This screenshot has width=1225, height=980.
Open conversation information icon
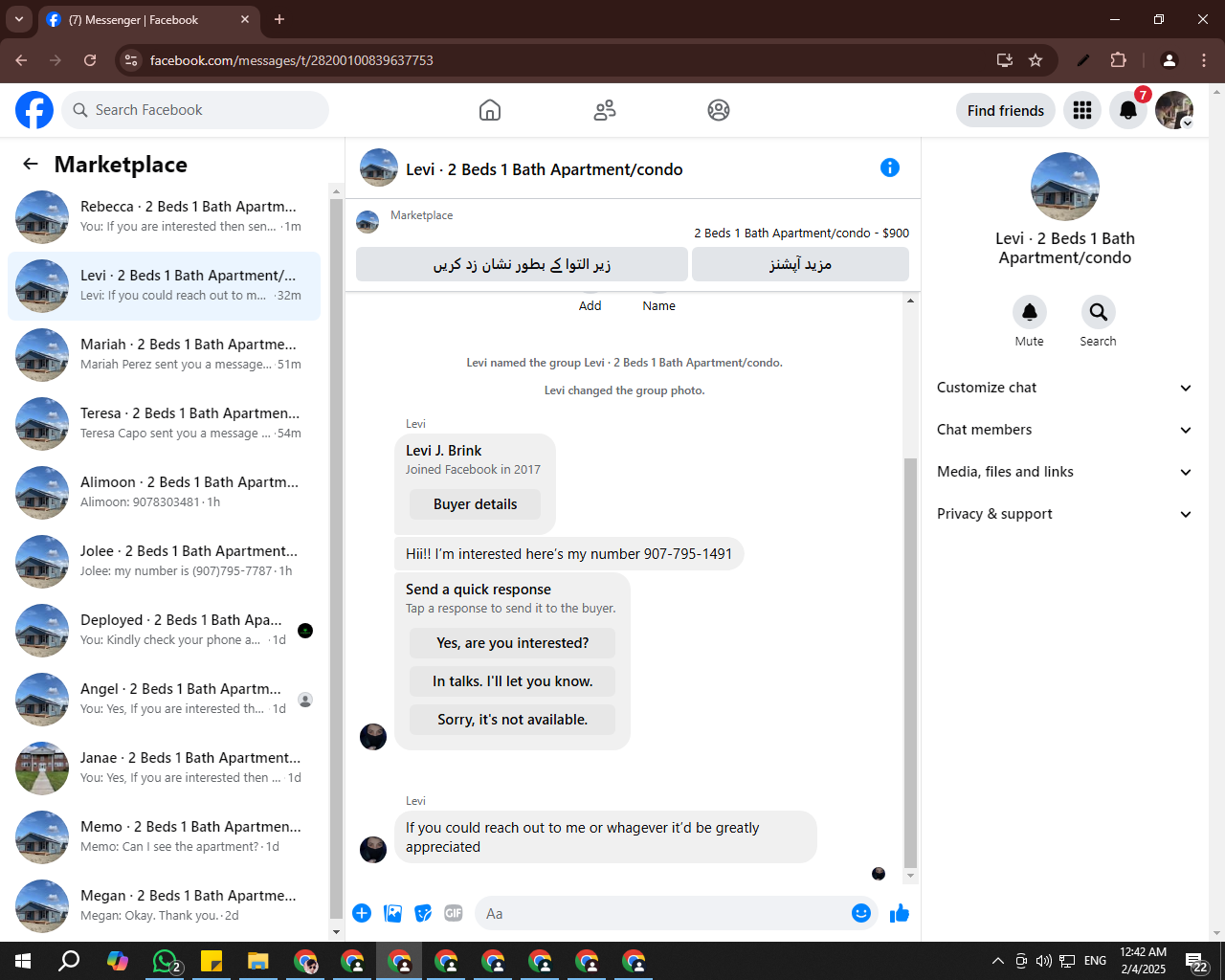(890, 167)
